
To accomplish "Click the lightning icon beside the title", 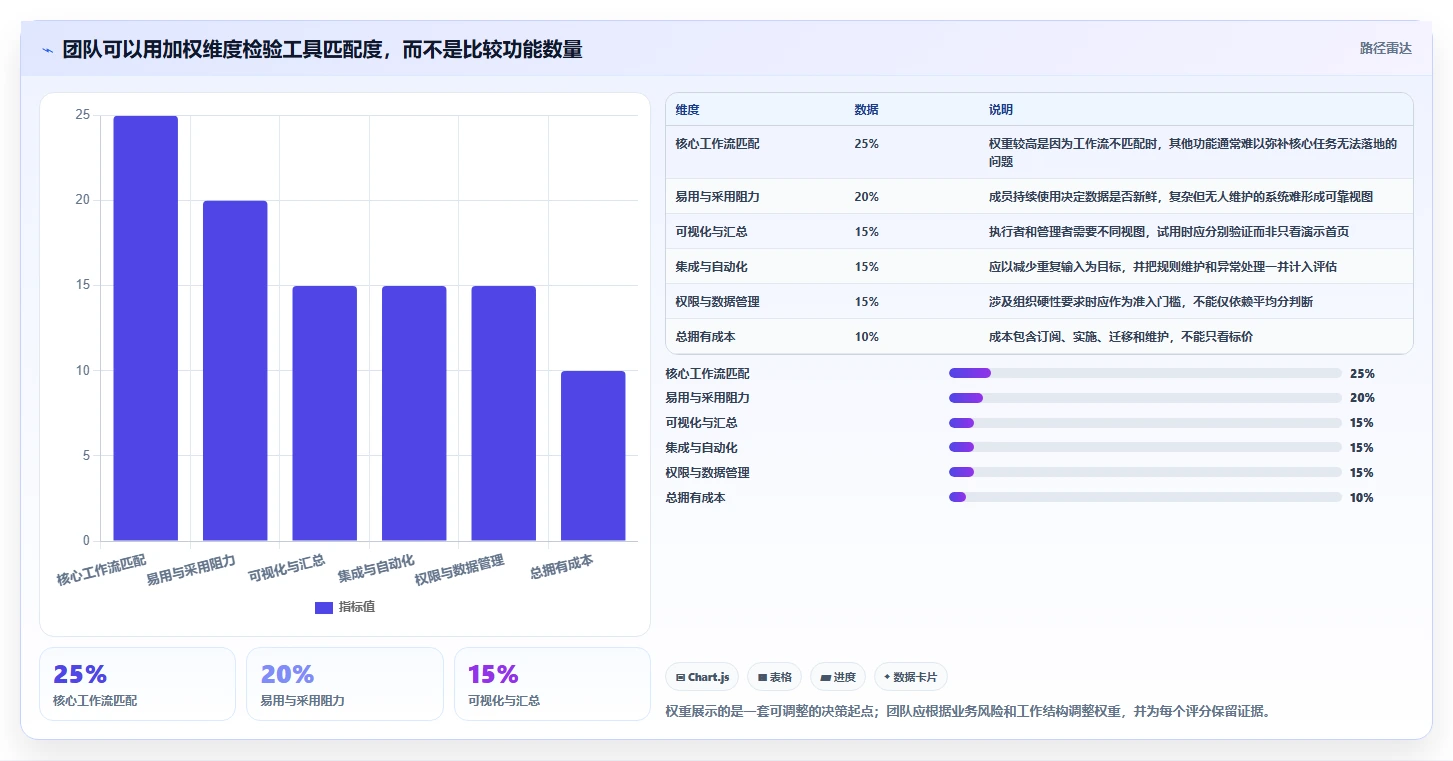I will click(x=48, y=50).
